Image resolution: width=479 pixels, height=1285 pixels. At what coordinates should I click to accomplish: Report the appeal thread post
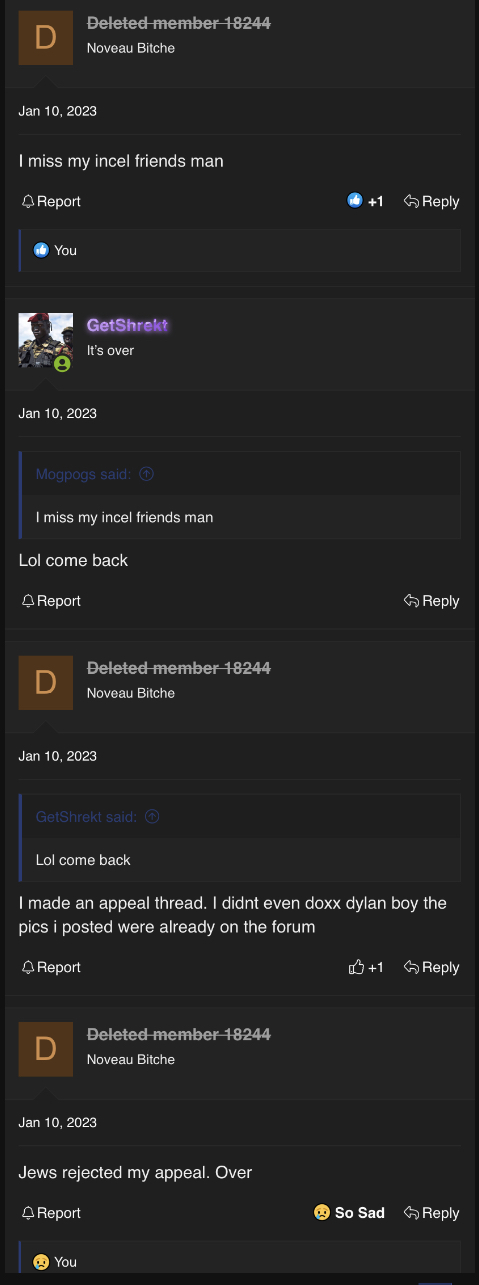pyautogui.click(x=51, y=967)
